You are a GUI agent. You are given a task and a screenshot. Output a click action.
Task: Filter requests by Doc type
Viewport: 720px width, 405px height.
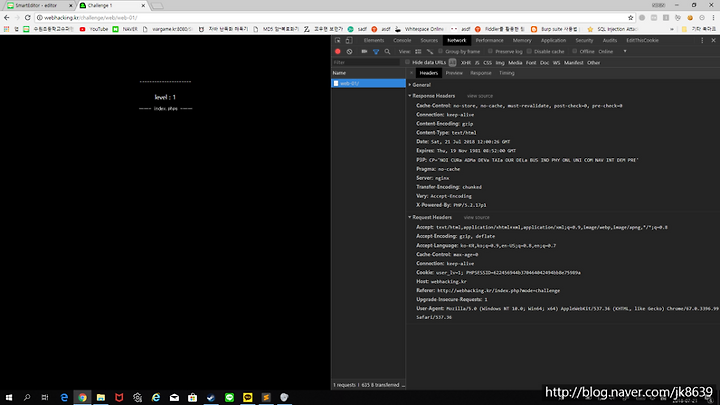pyautogui.click(x=545, y=63)
